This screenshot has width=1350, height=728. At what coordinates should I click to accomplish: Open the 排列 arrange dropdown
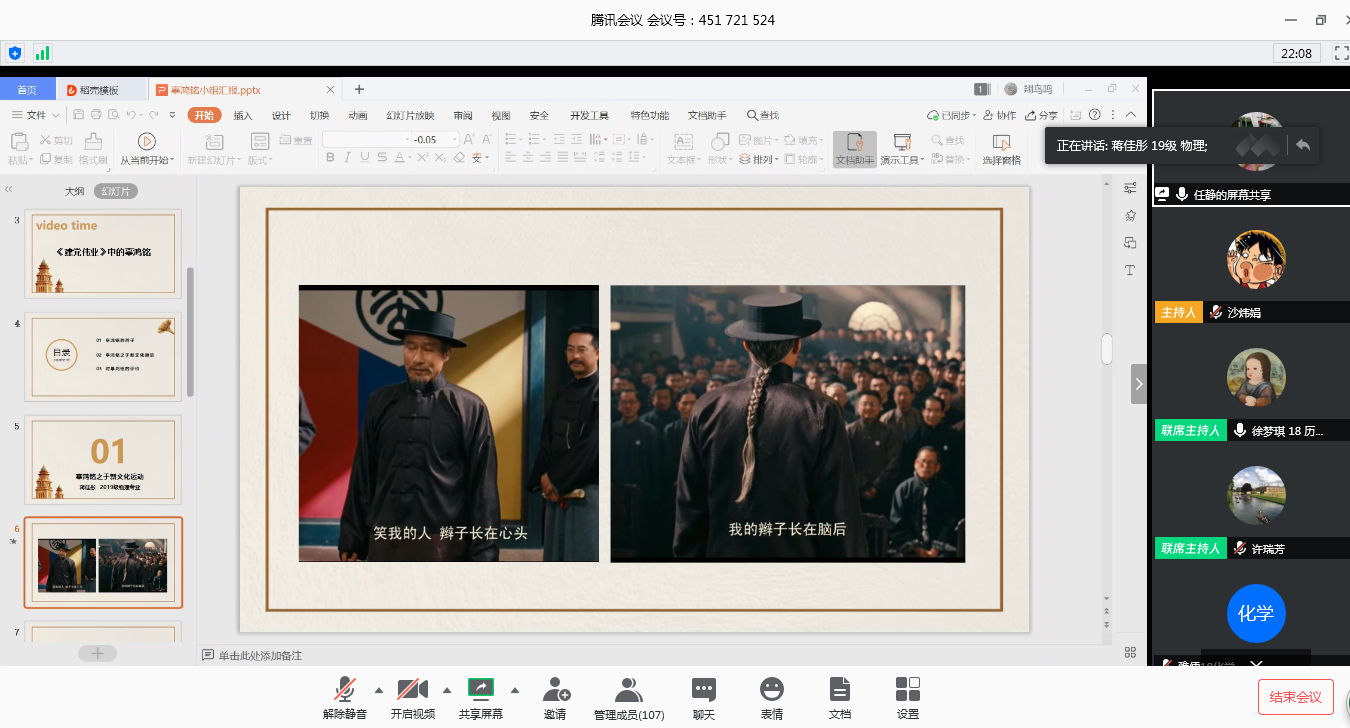tap(760, 159)
